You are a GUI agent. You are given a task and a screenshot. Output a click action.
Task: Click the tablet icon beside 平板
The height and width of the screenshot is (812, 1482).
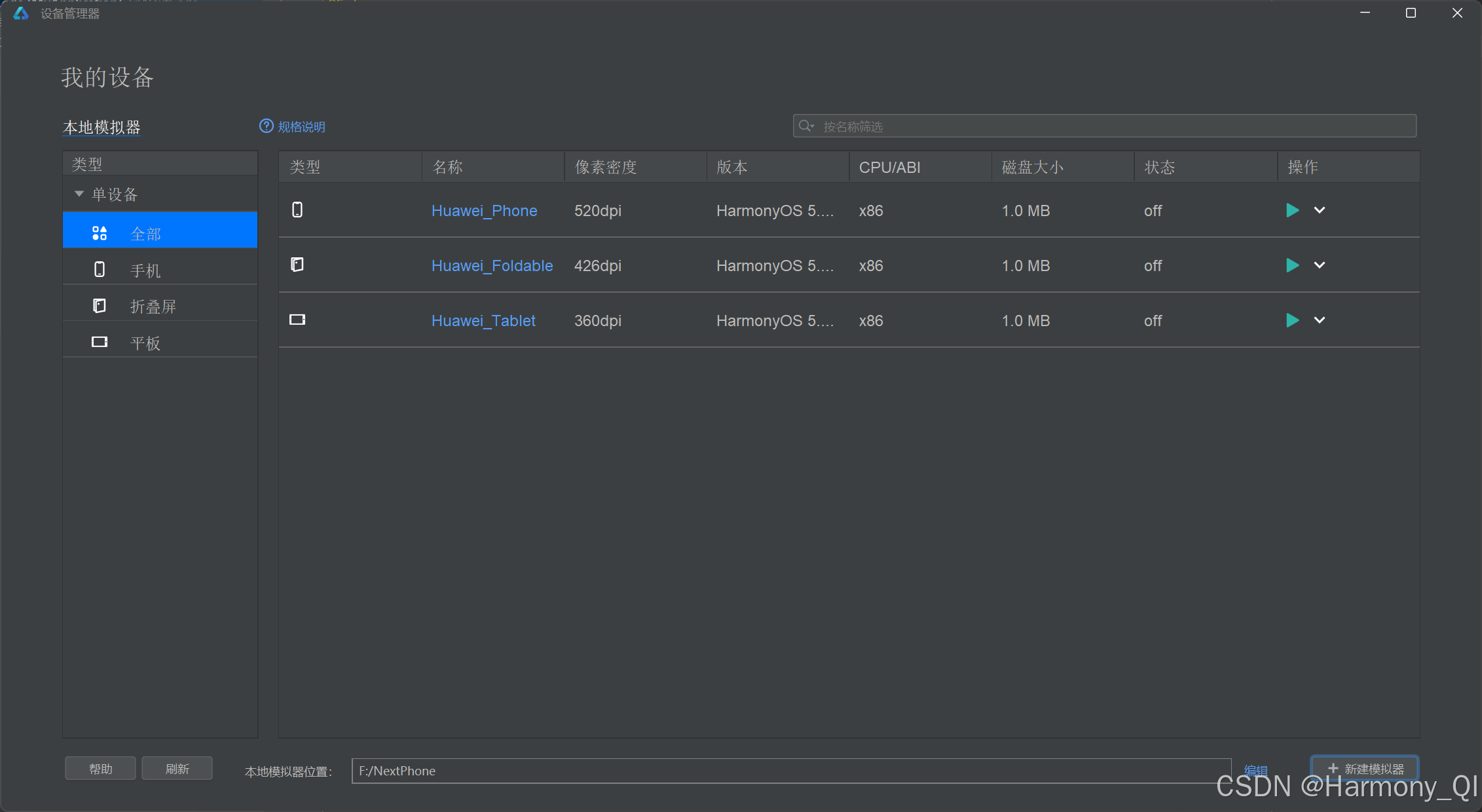[x=100, y=342]
